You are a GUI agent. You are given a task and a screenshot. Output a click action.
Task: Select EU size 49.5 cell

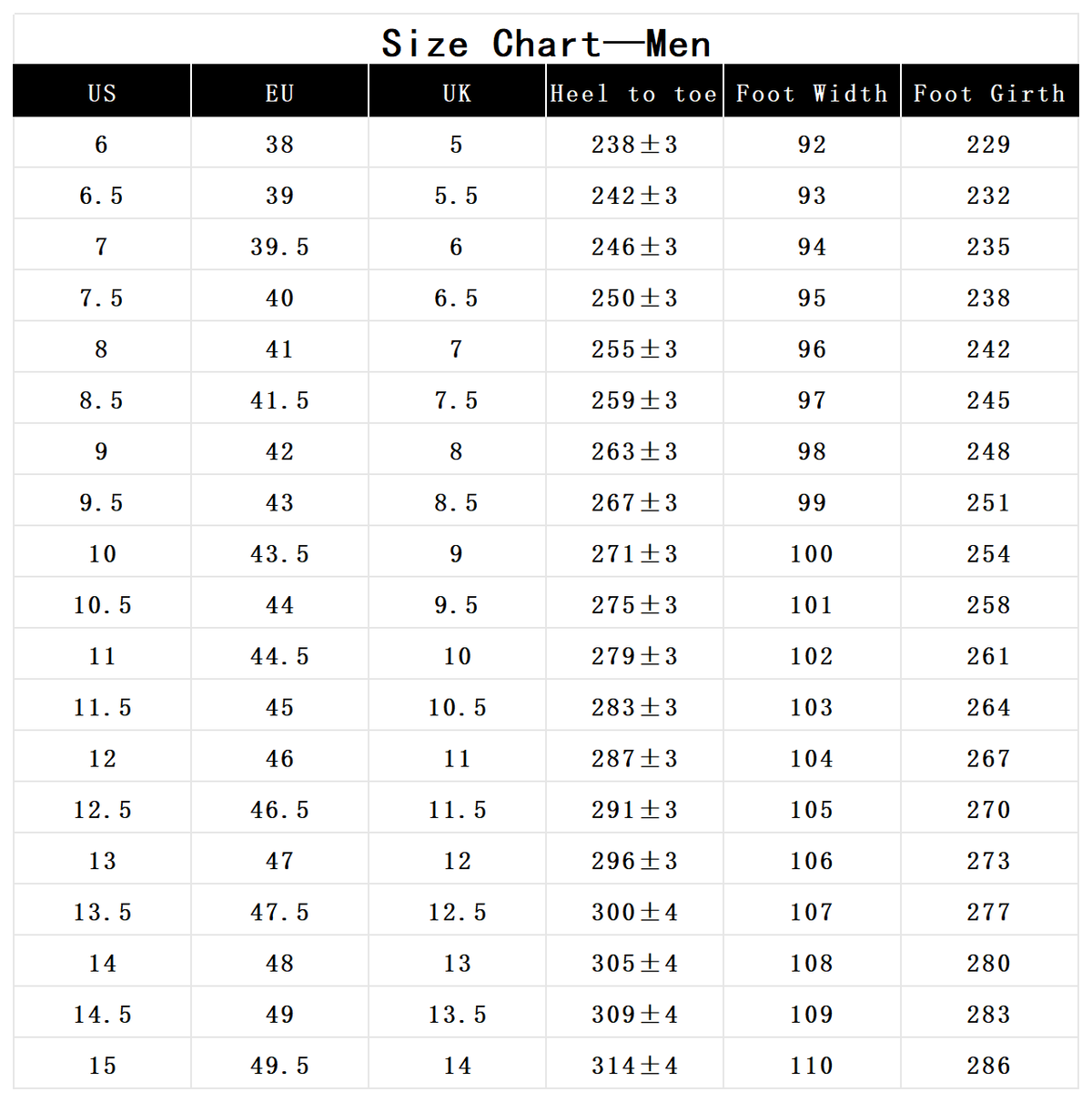point(279,1064)
